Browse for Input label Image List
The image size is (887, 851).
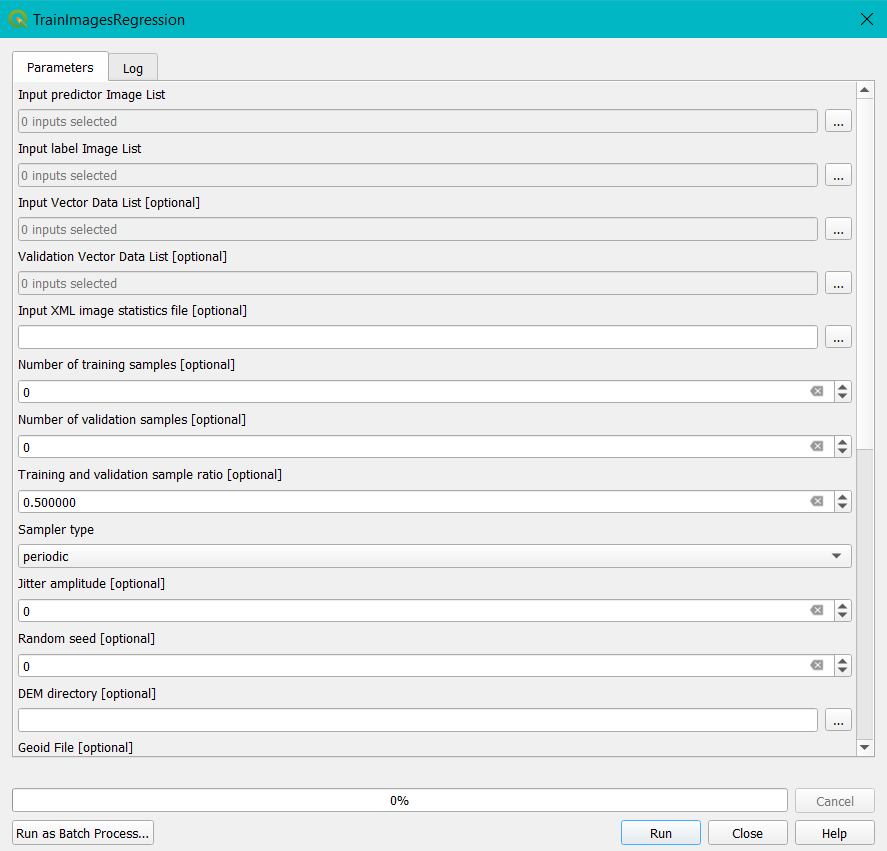click(838, 175)
